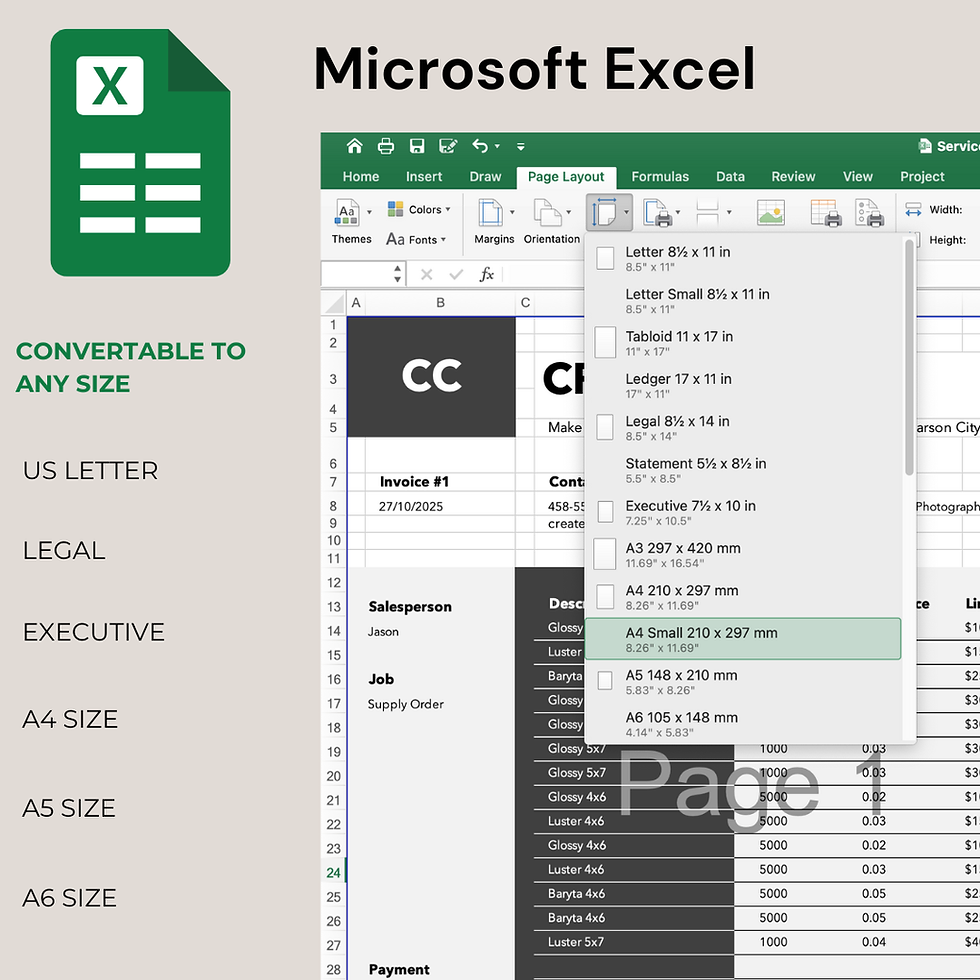980x980 pixels.
Task: Open the Customize Quick Access Toolbar icon
Action: click(521, 146)
